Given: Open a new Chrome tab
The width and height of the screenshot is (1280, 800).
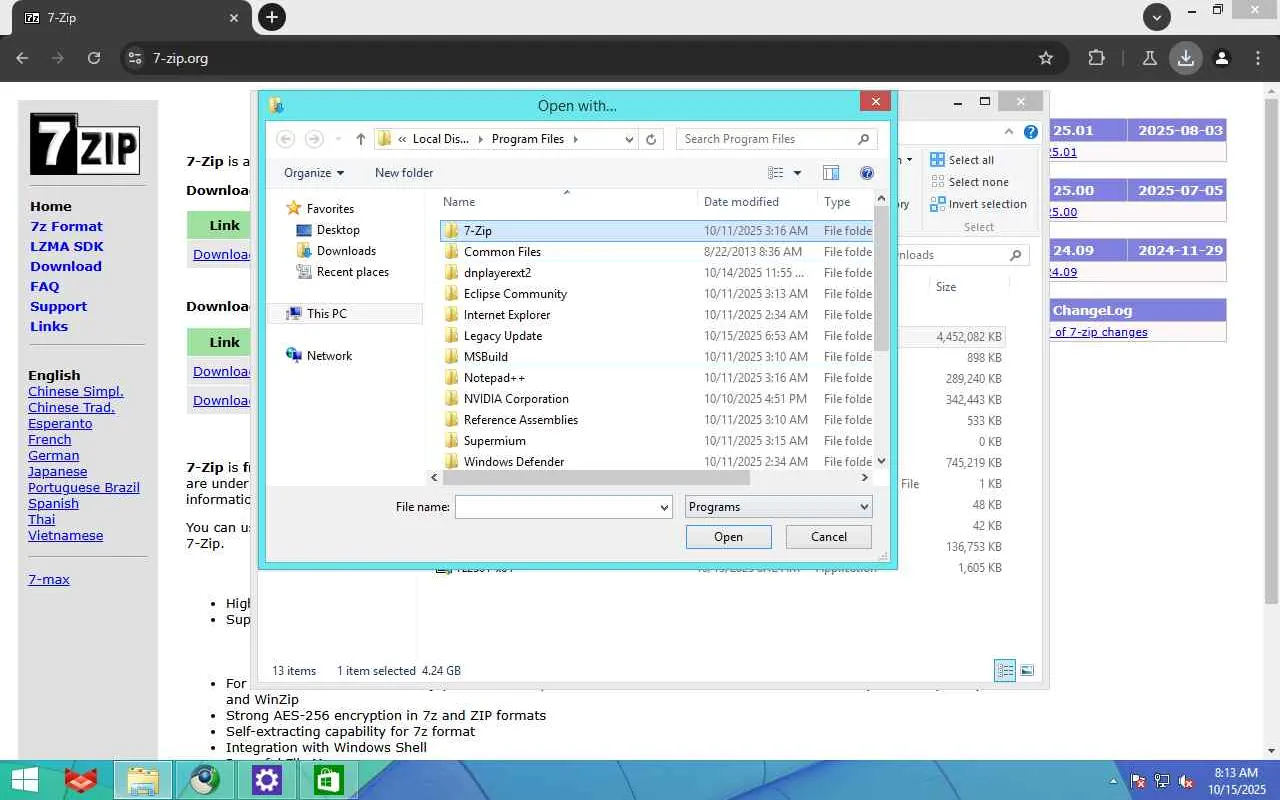Looking at the screenshot, I should 272,17.
